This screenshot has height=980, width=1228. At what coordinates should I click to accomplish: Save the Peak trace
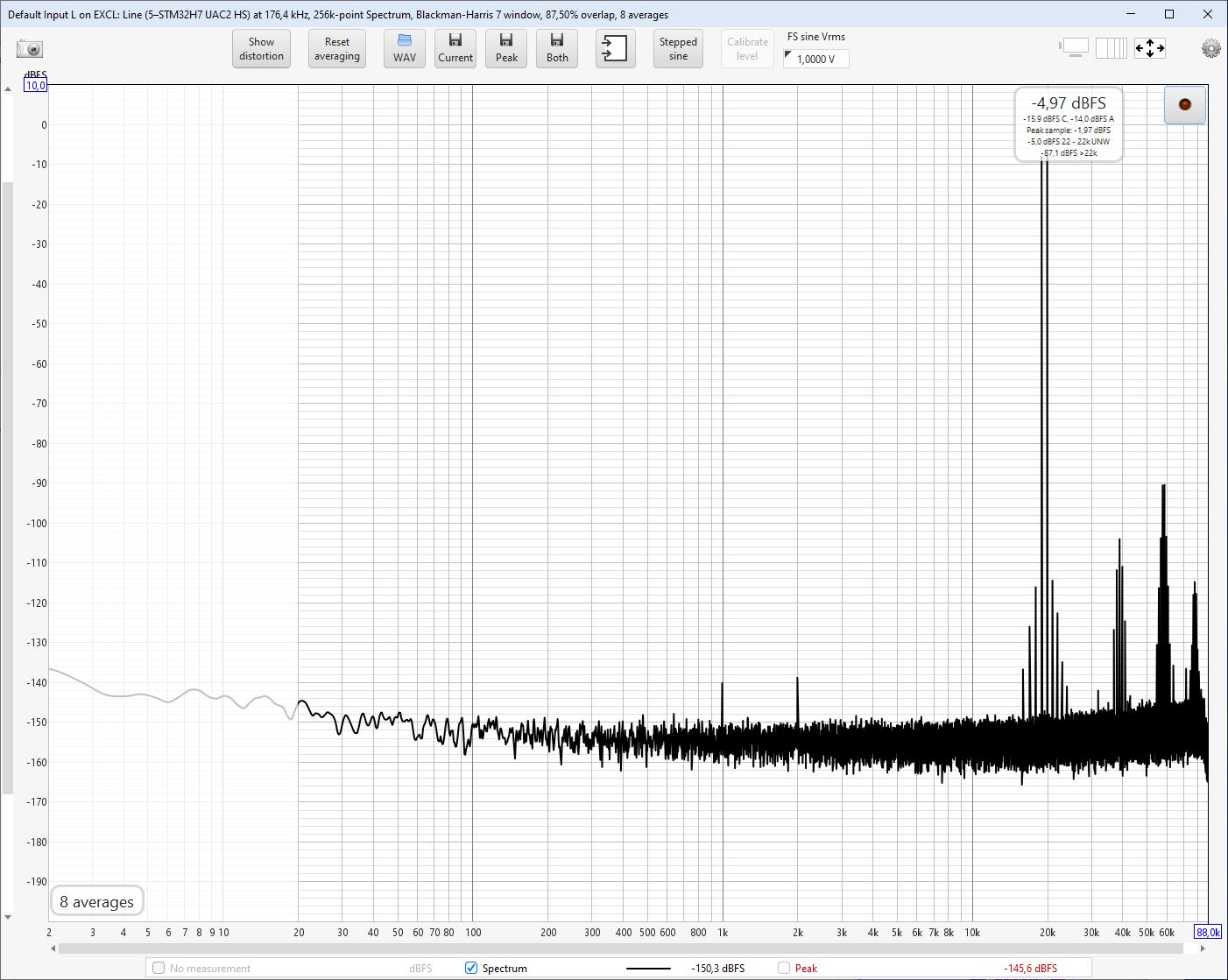point(506,48)
